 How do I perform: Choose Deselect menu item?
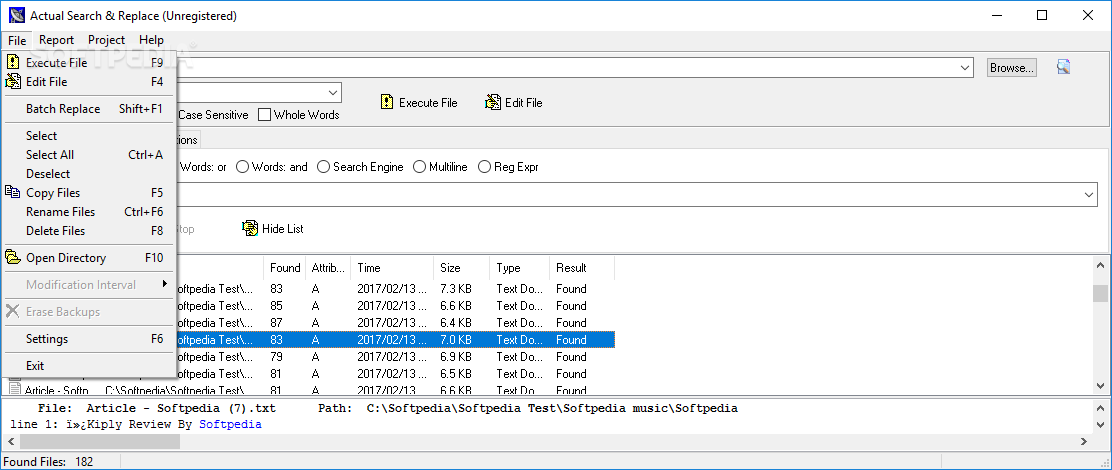[x=89, y=174]
